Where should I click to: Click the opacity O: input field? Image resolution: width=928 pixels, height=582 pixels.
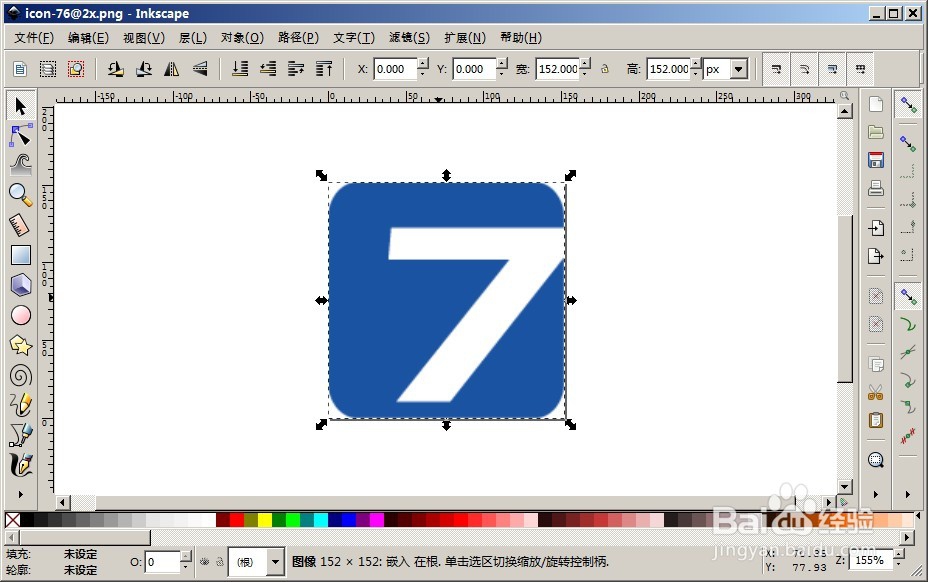coord(162,562)
